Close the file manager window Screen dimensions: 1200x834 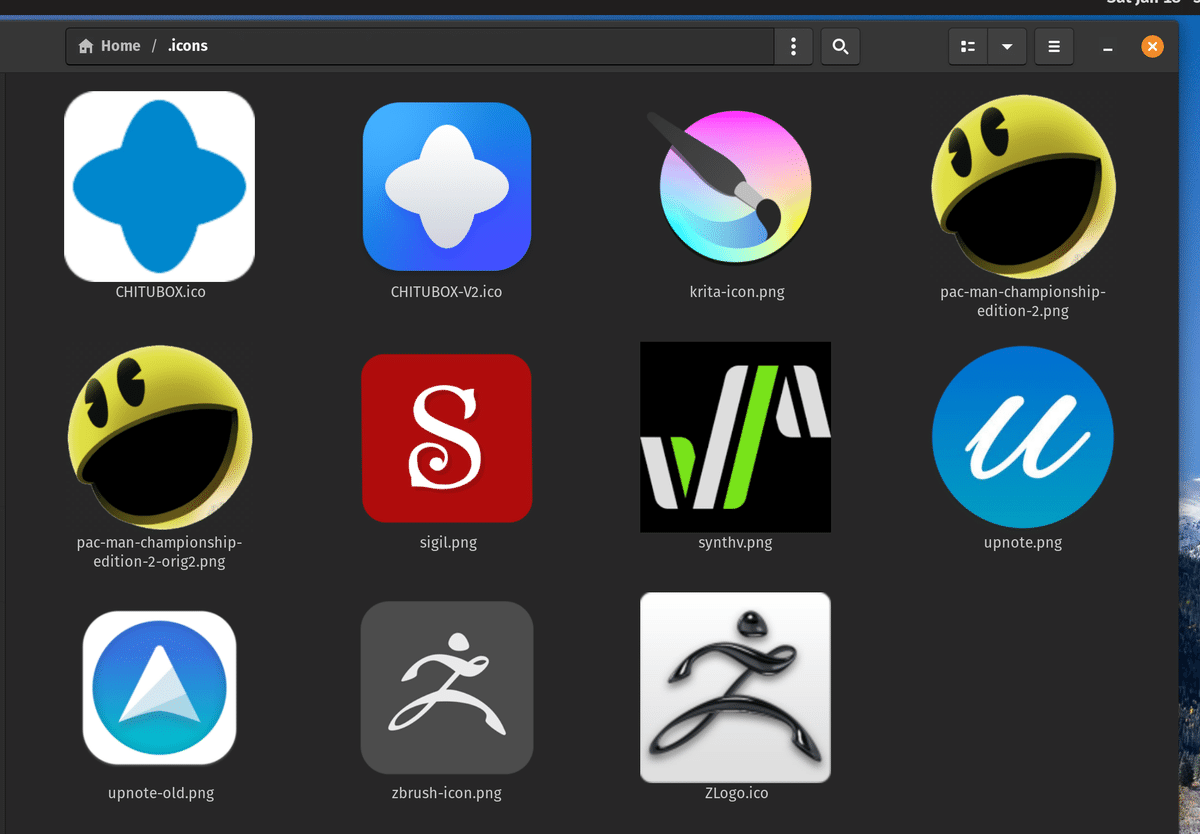click(1152, 46)
